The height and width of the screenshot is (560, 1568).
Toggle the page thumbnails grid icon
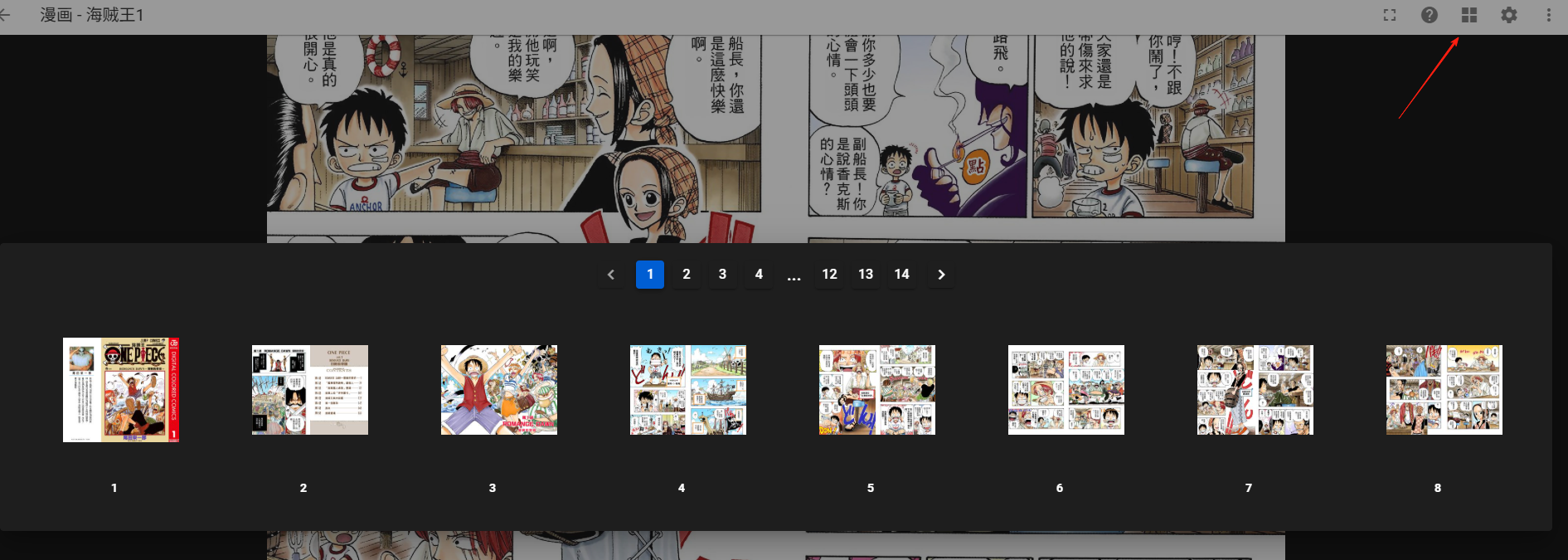click(1469, 15)
